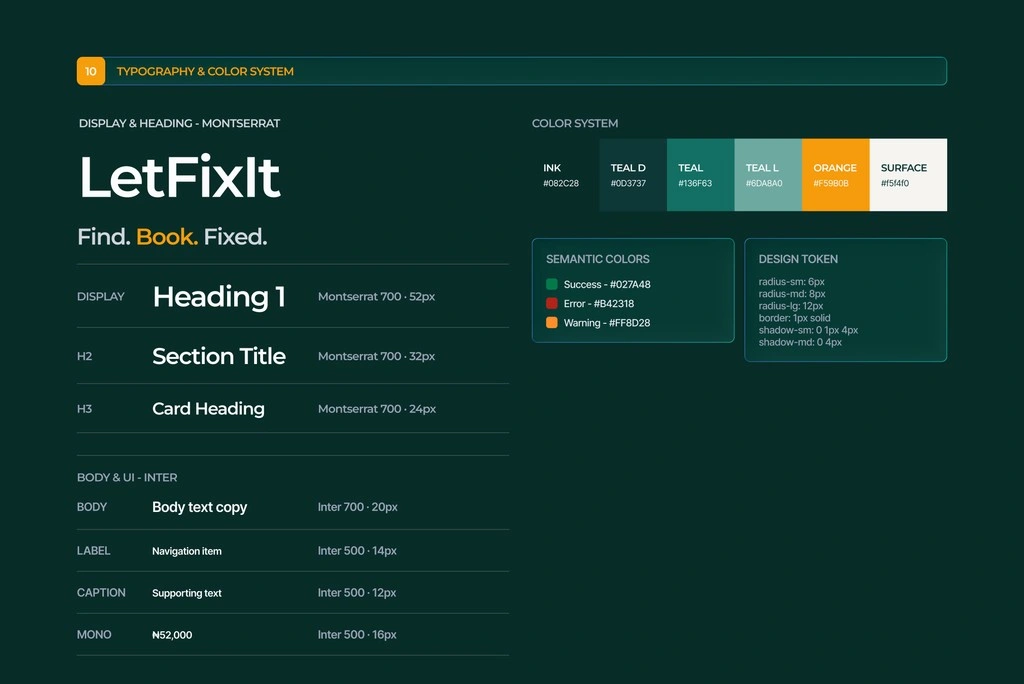Click the orange number 10 badge
Viewport: 1024px width, 684px height.
91,71
